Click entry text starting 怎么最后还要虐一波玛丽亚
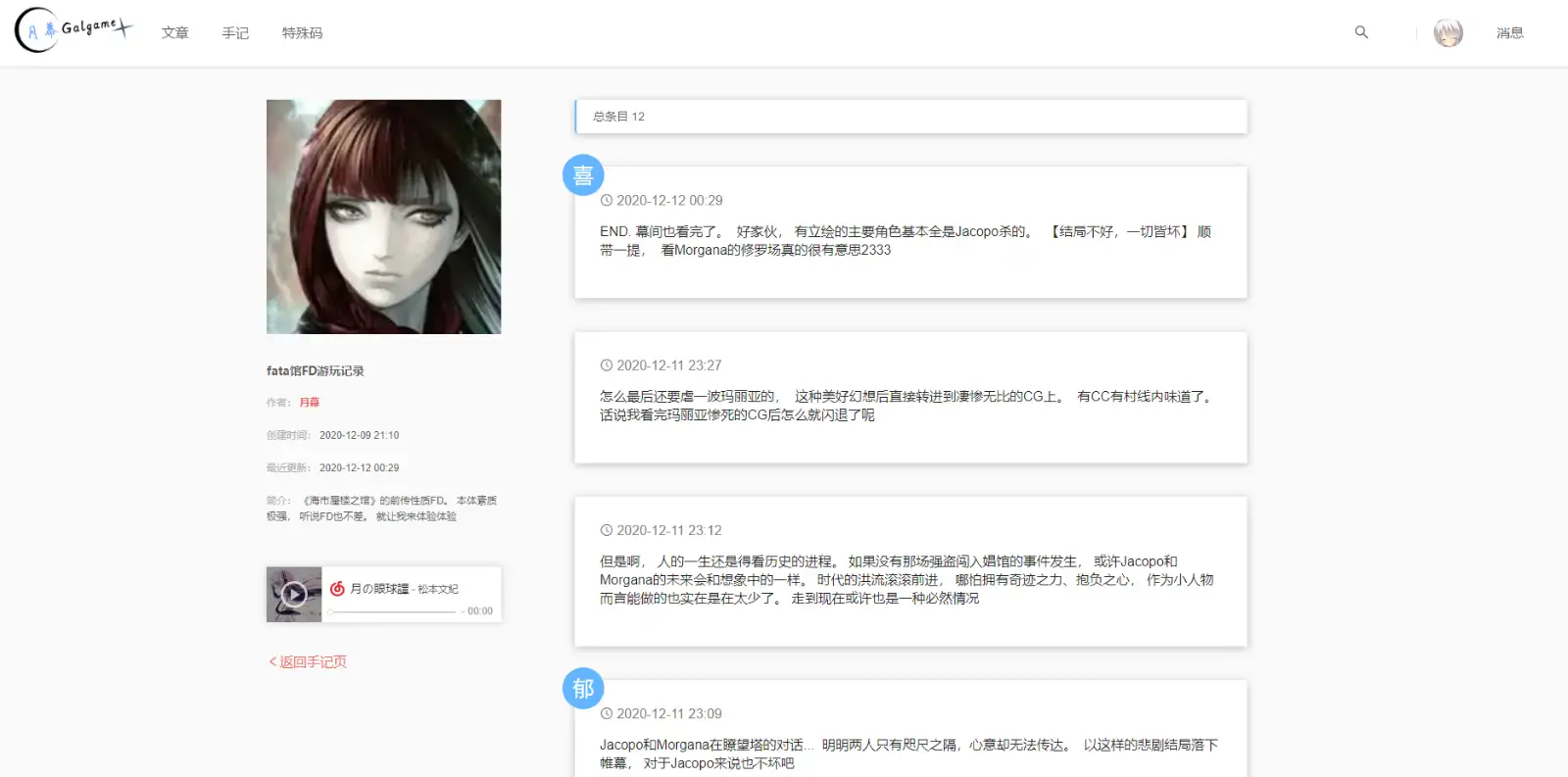This screenshot has height=777, width=1568. point(907,406)
